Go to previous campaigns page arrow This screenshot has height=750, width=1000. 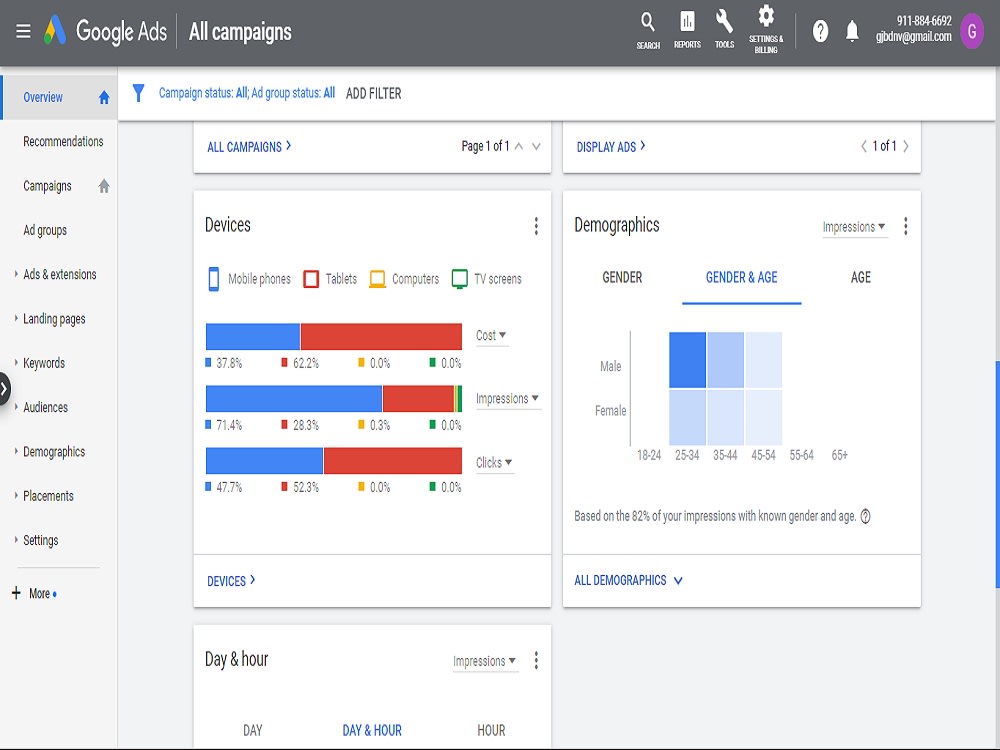tap(519, 146)
